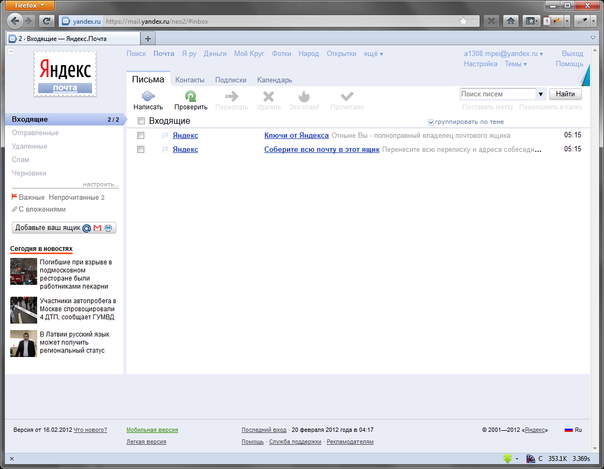The width and height of the screenshot is (604, 469).
Task: Open the Спам folder
Action: pyautogui.click(x=20, y=159)
